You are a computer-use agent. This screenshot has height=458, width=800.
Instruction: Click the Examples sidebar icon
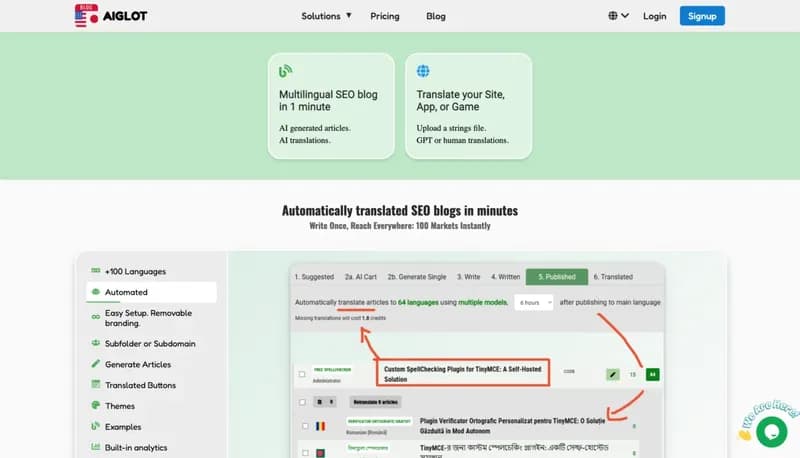point(95,426)
